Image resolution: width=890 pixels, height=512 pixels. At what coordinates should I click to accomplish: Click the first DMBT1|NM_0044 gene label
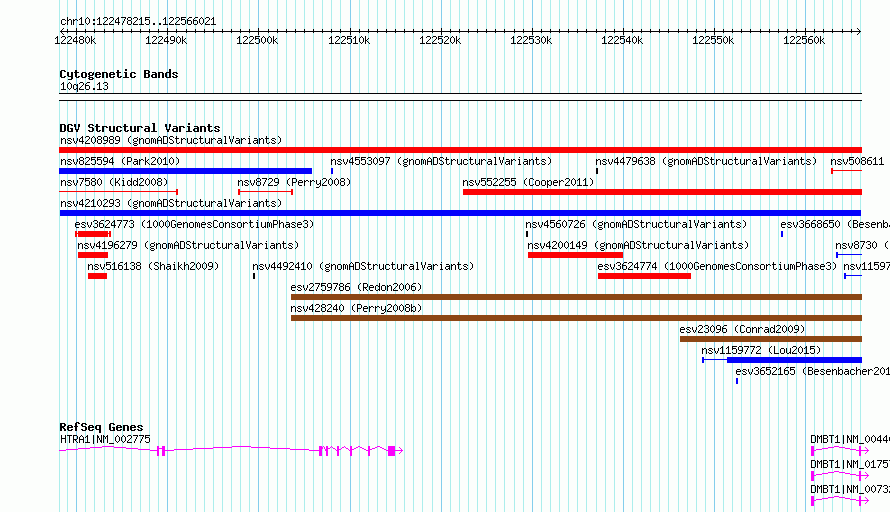pyautogui.click(x=850, y=439)
